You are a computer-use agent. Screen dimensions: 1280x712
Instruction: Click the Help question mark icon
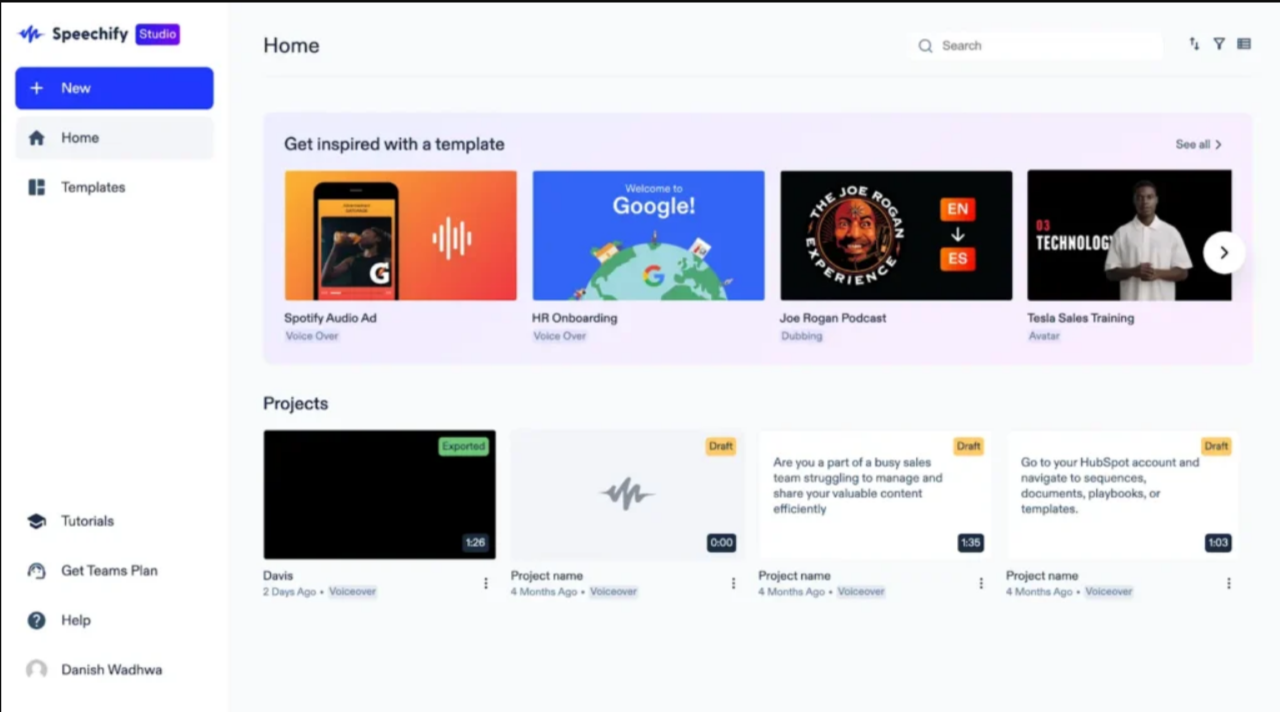coord(37,620)
